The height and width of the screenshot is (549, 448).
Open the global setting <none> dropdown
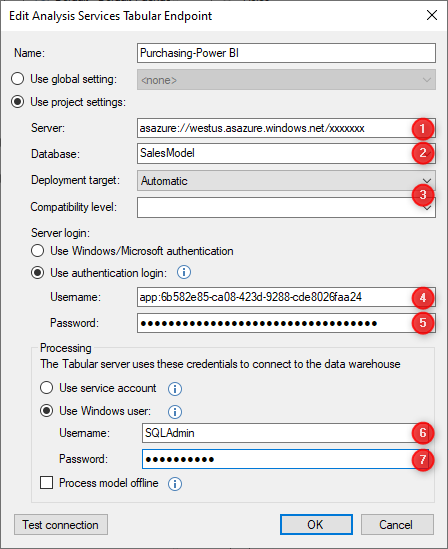pos(286,79)
